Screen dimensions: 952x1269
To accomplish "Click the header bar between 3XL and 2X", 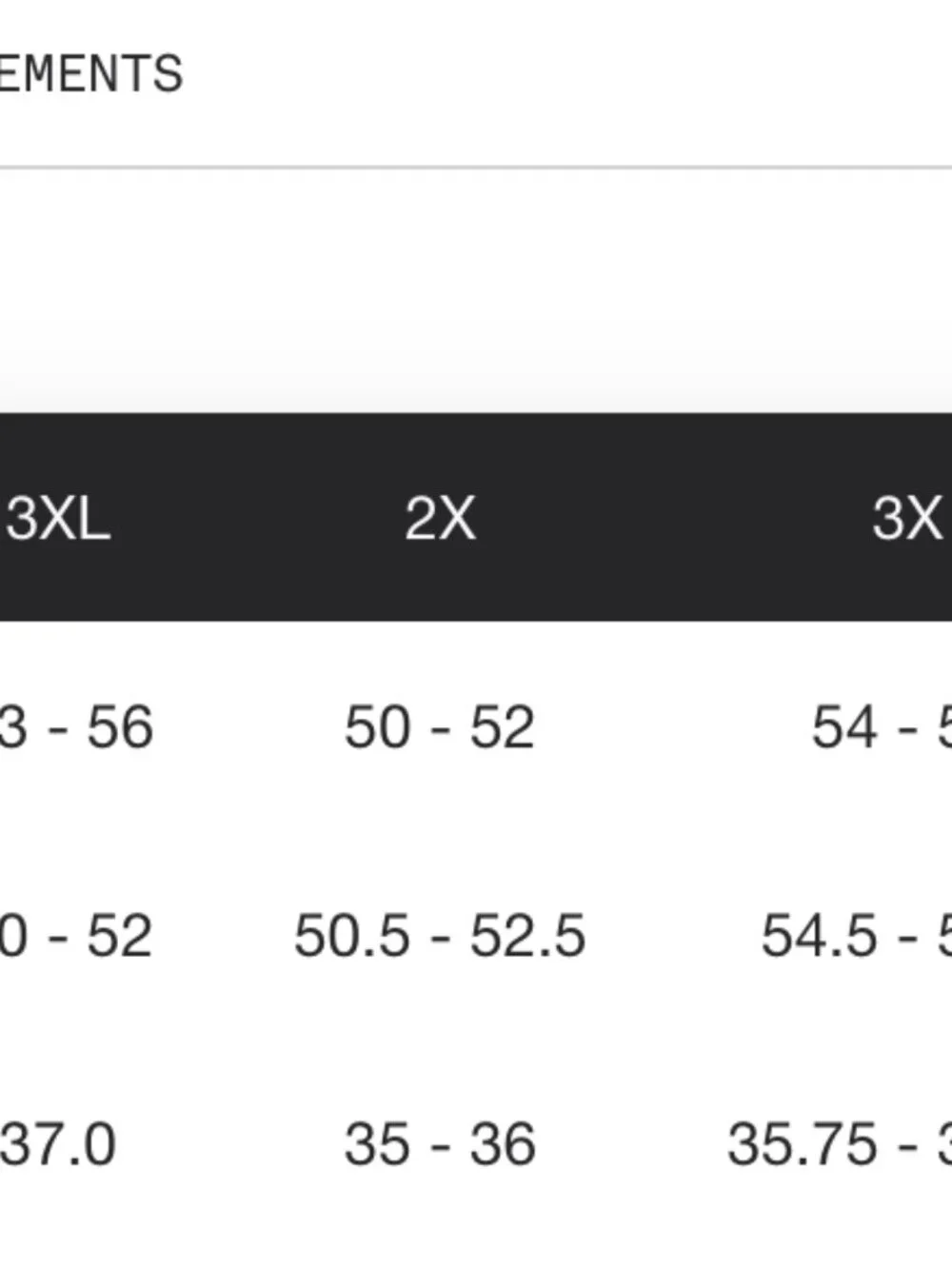I will (257, 519).
